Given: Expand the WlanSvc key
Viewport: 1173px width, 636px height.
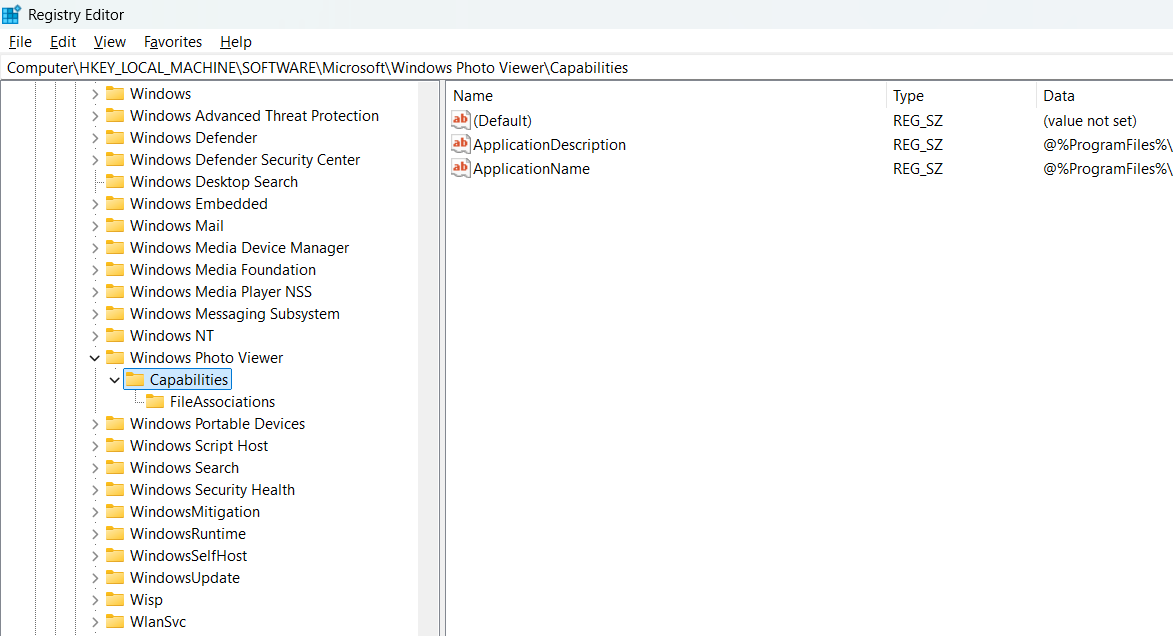Looking at the screenshot, I should point(95,623).
